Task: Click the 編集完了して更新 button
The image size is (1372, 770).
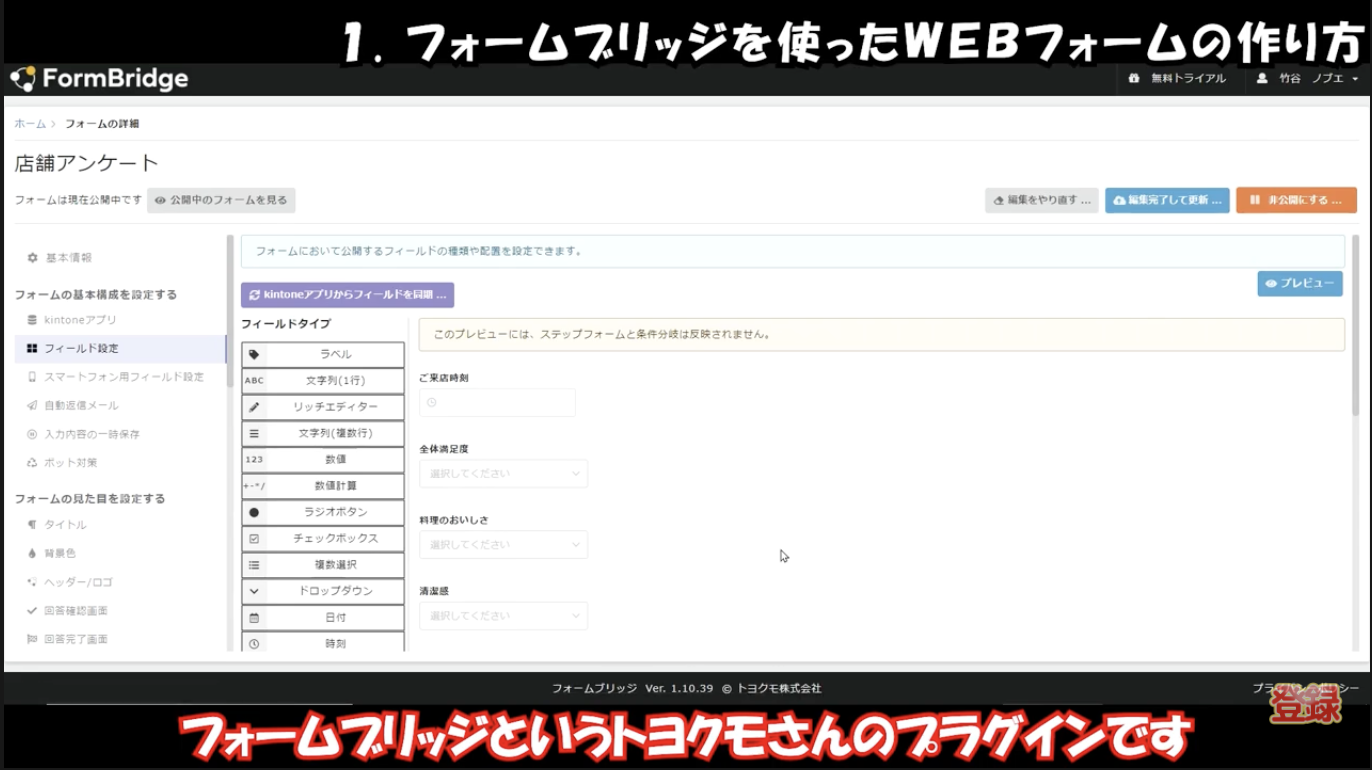Action: [1167, 200]
